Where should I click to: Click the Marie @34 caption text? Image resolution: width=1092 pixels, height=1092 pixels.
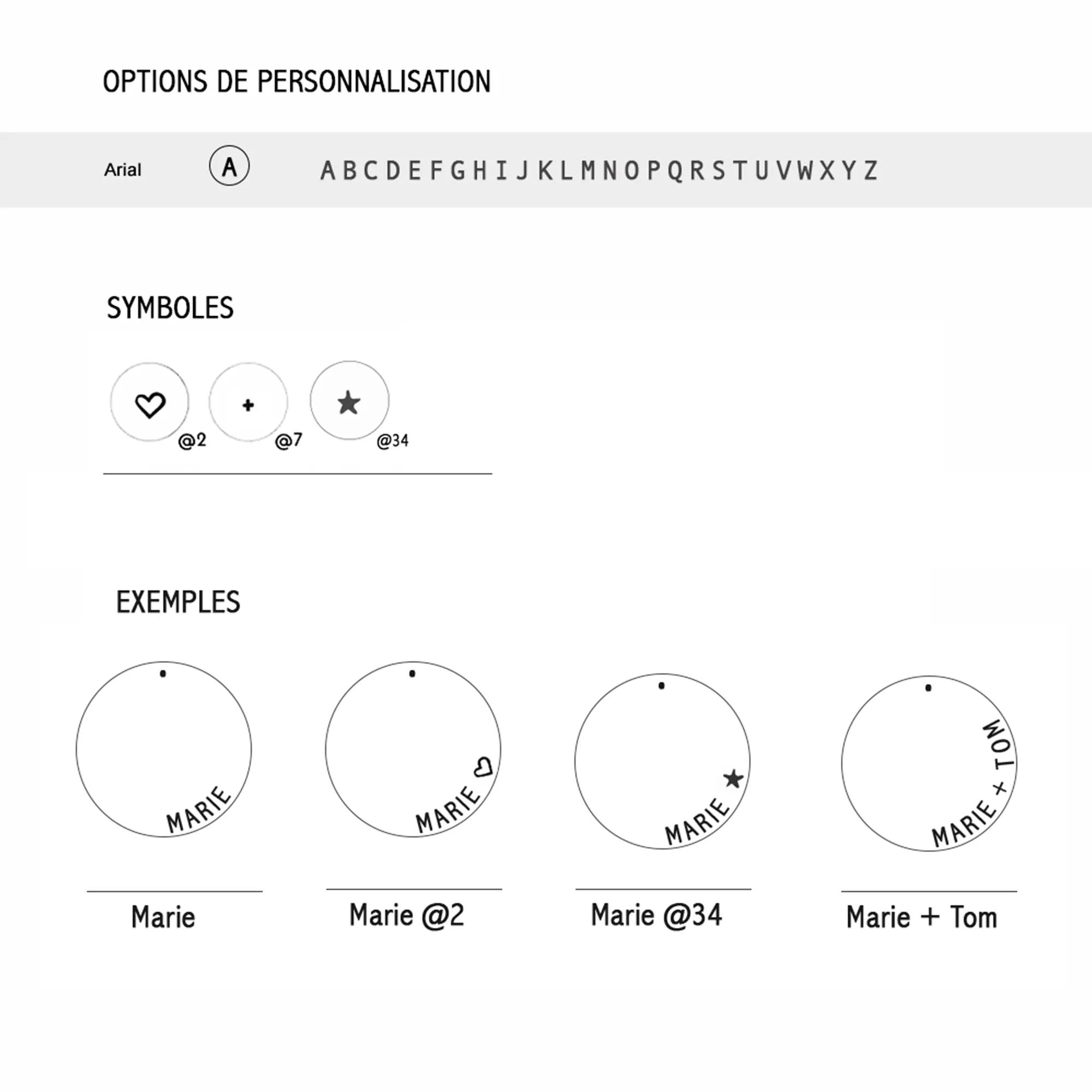click(x=656, y=915)
